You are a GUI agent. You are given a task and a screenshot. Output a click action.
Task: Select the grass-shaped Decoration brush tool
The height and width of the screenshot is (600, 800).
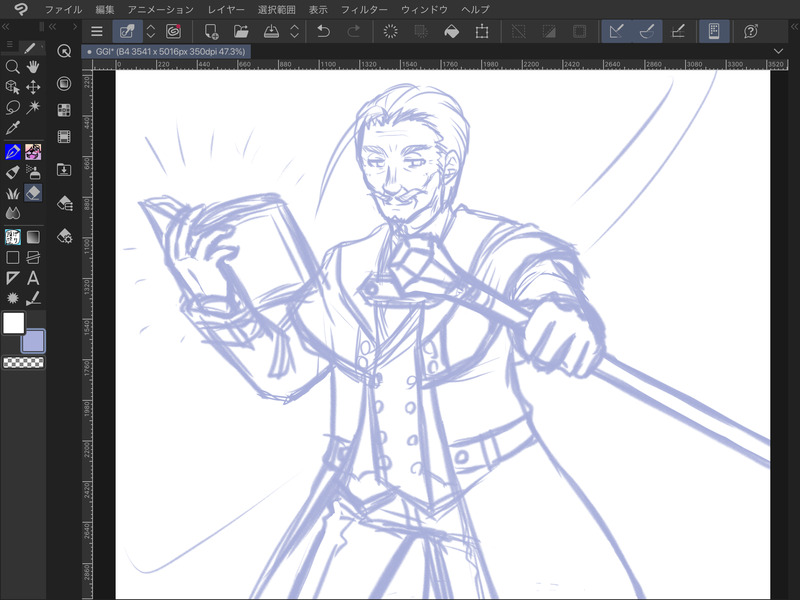click(x=12, y=193)
